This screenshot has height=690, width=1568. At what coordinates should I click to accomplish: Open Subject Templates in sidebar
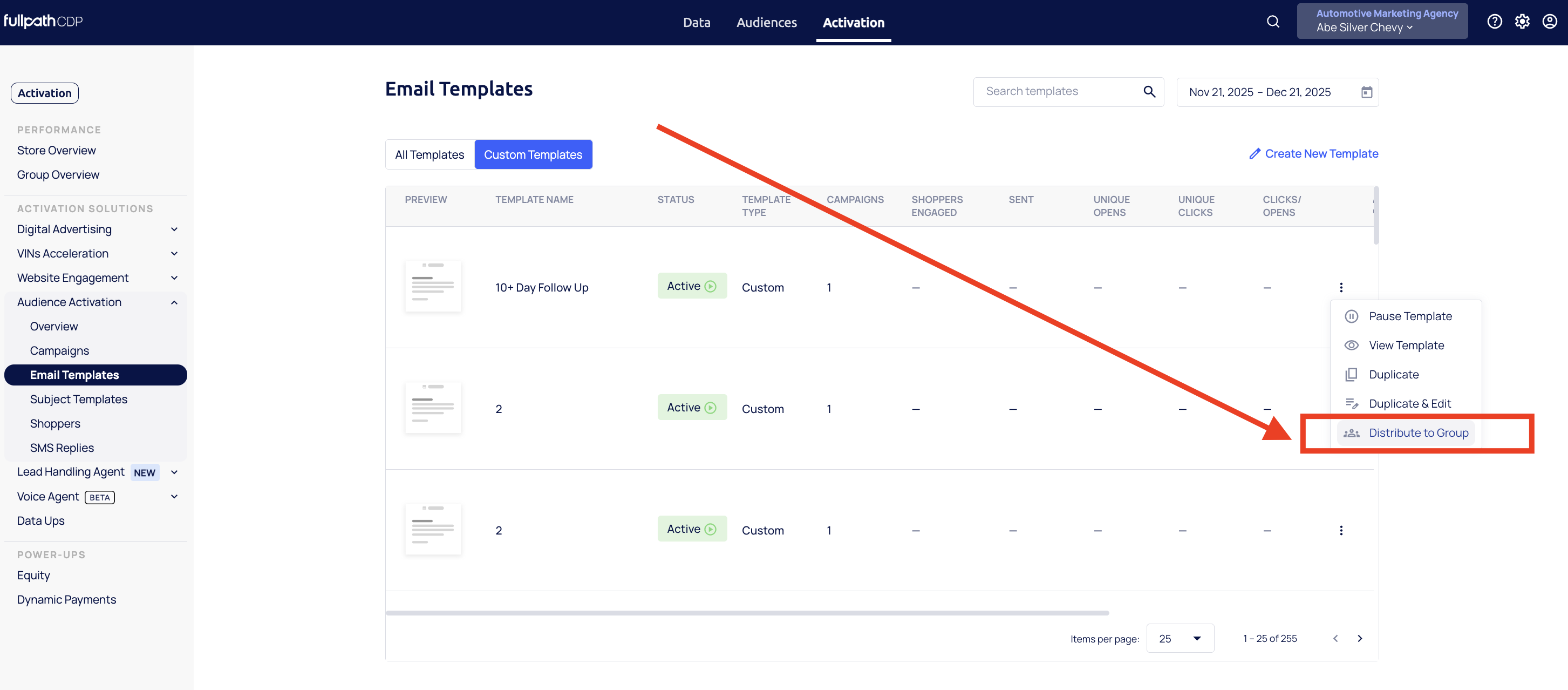click(x=79, y=400)
